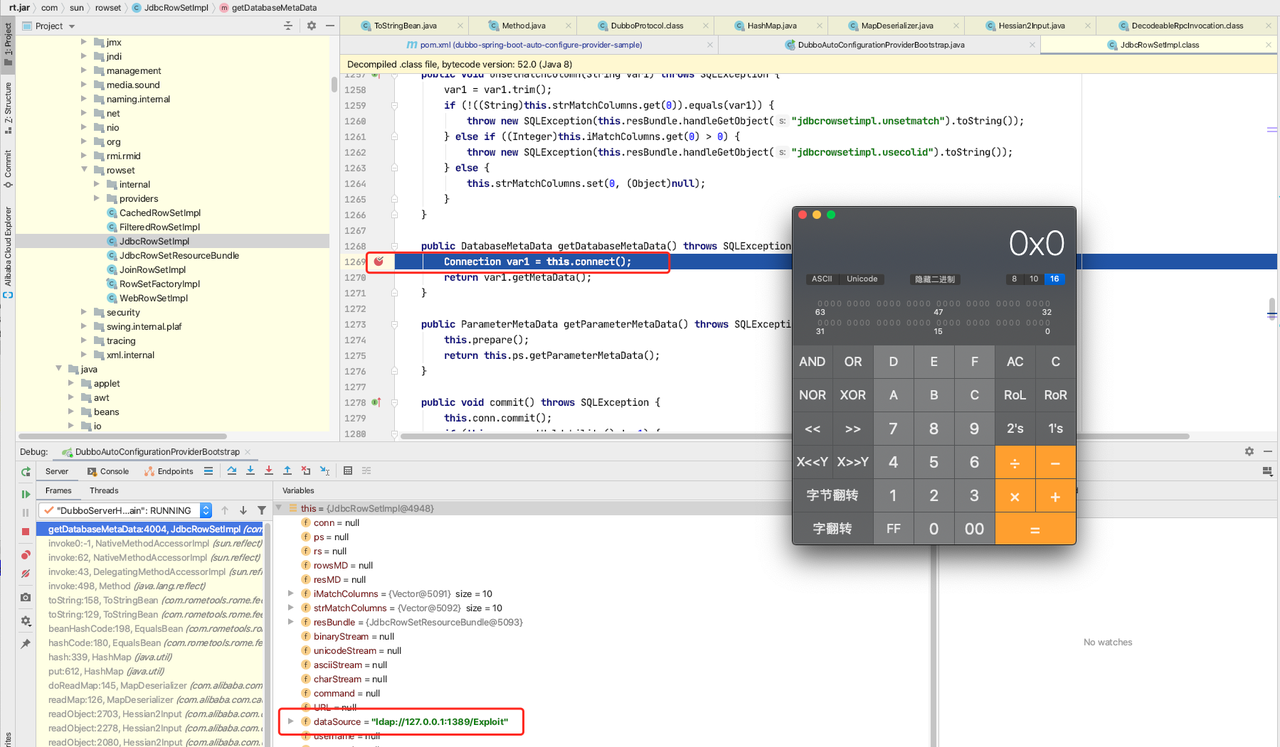Screen dimensions: 1280x747
Task: Click the Mute Breakpoints icon
Action: [25, 573]
